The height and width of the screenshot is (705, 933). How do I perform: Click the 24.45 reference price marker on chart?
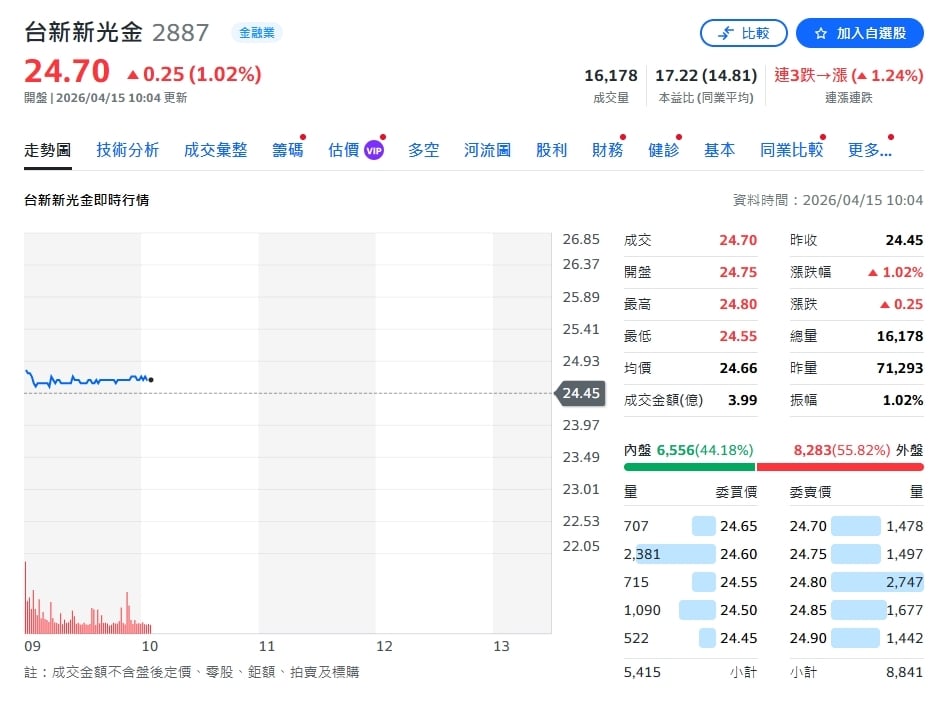(x=580, y=393)
